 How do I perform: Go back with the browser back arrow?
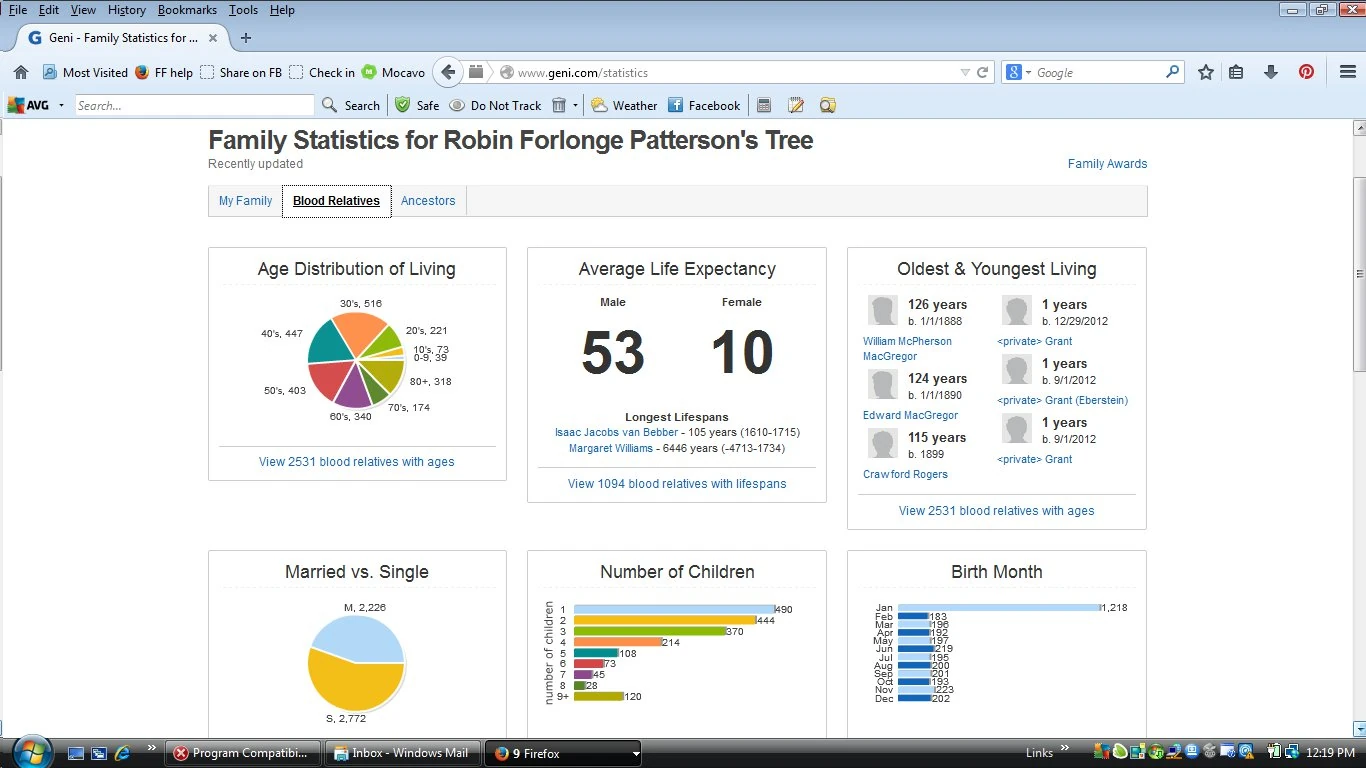(449, 72)
